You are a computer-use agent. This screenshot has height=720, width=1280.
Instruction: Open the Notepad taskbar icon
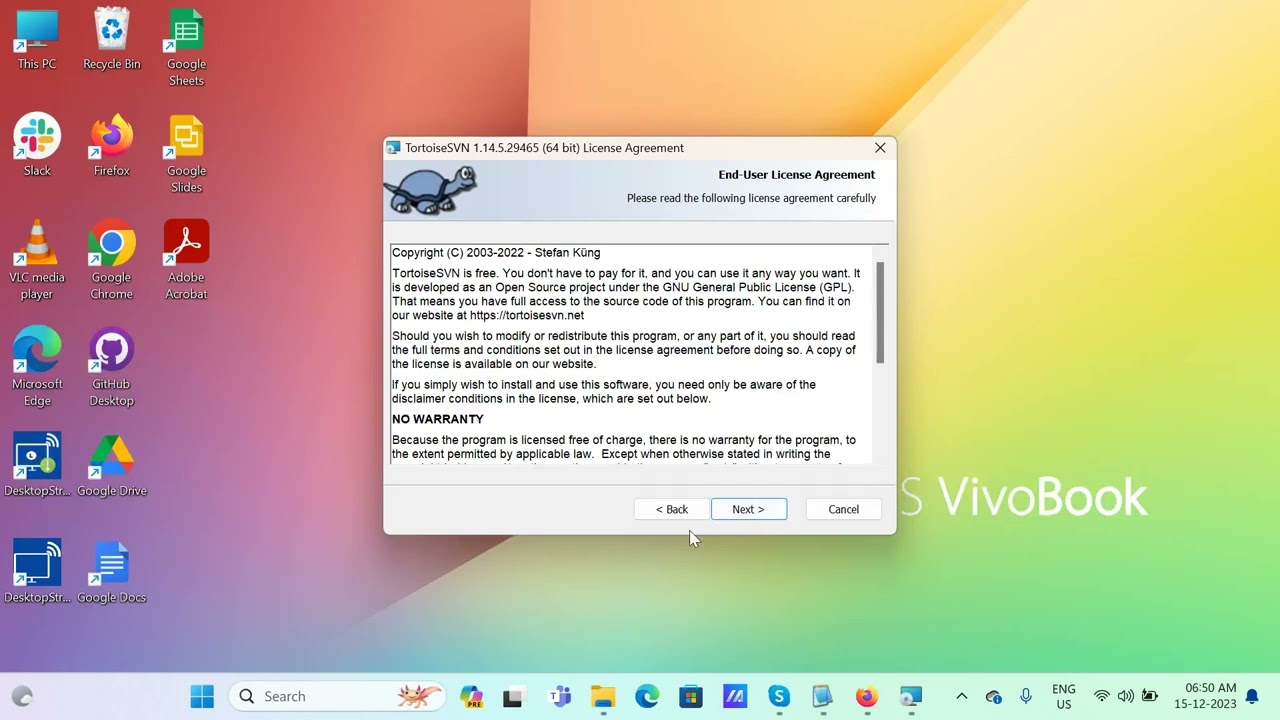coord(822,696)
